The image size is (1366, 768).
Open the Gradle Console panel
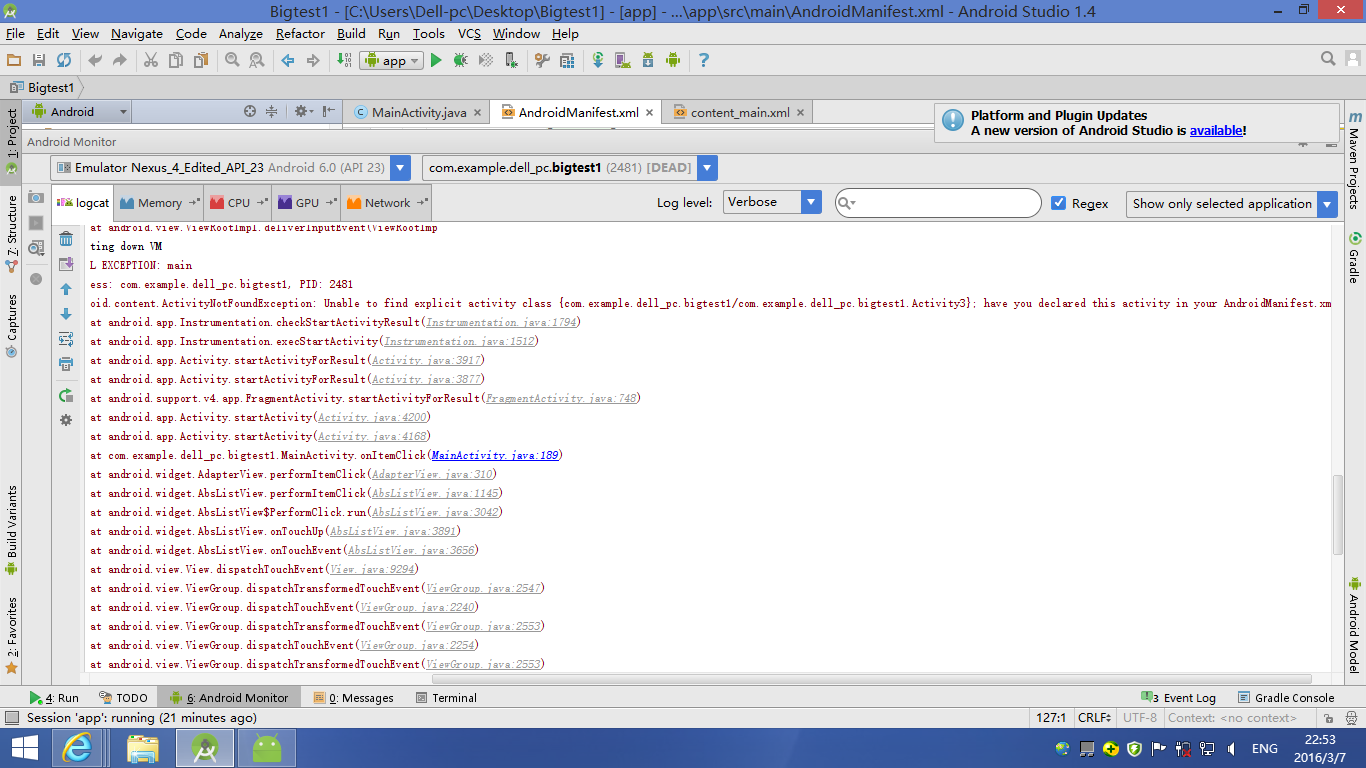[x=1286, y=698]
